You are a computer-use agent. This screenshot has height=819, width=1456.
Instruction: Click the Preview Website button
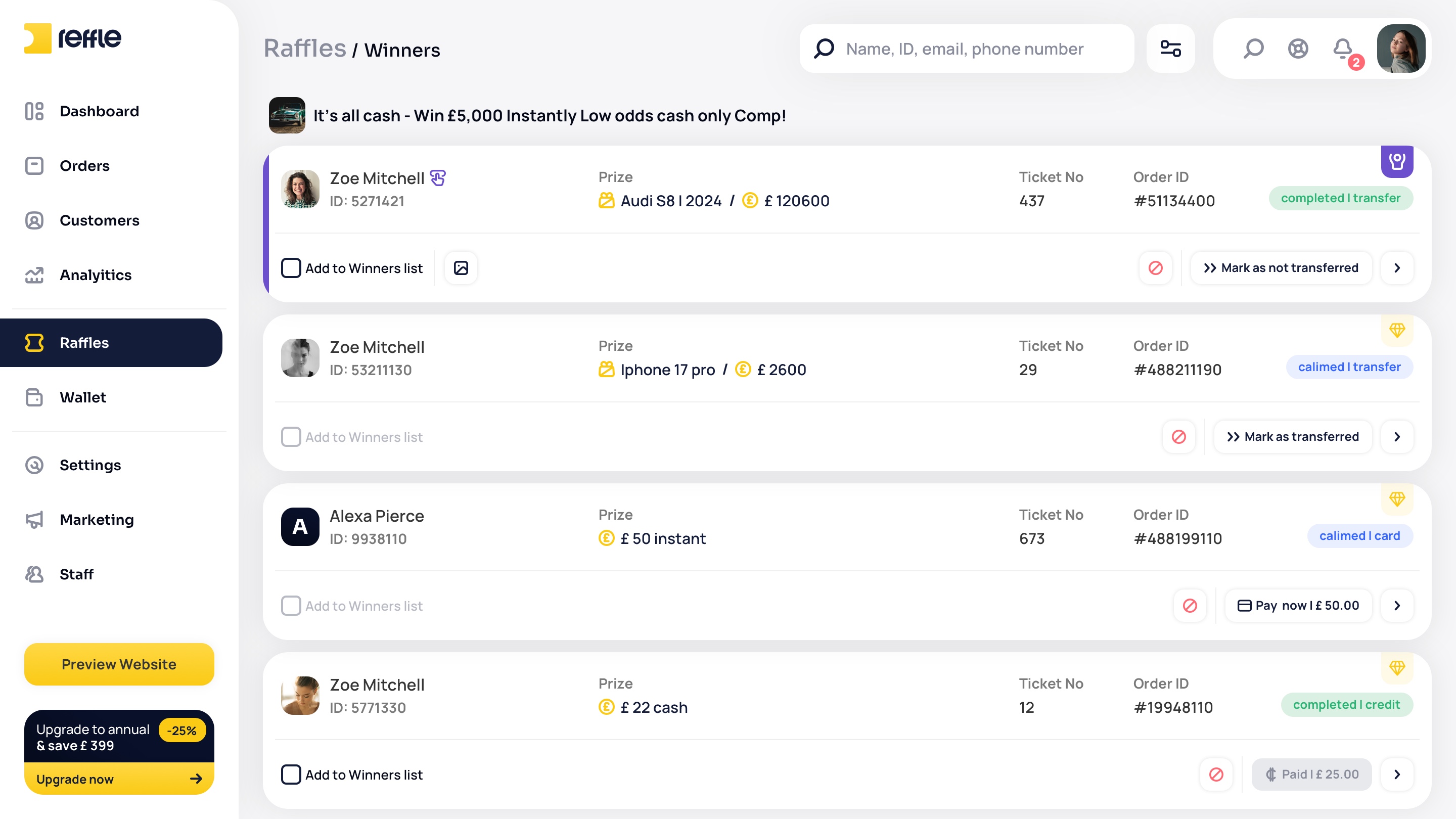pos(119,664)
